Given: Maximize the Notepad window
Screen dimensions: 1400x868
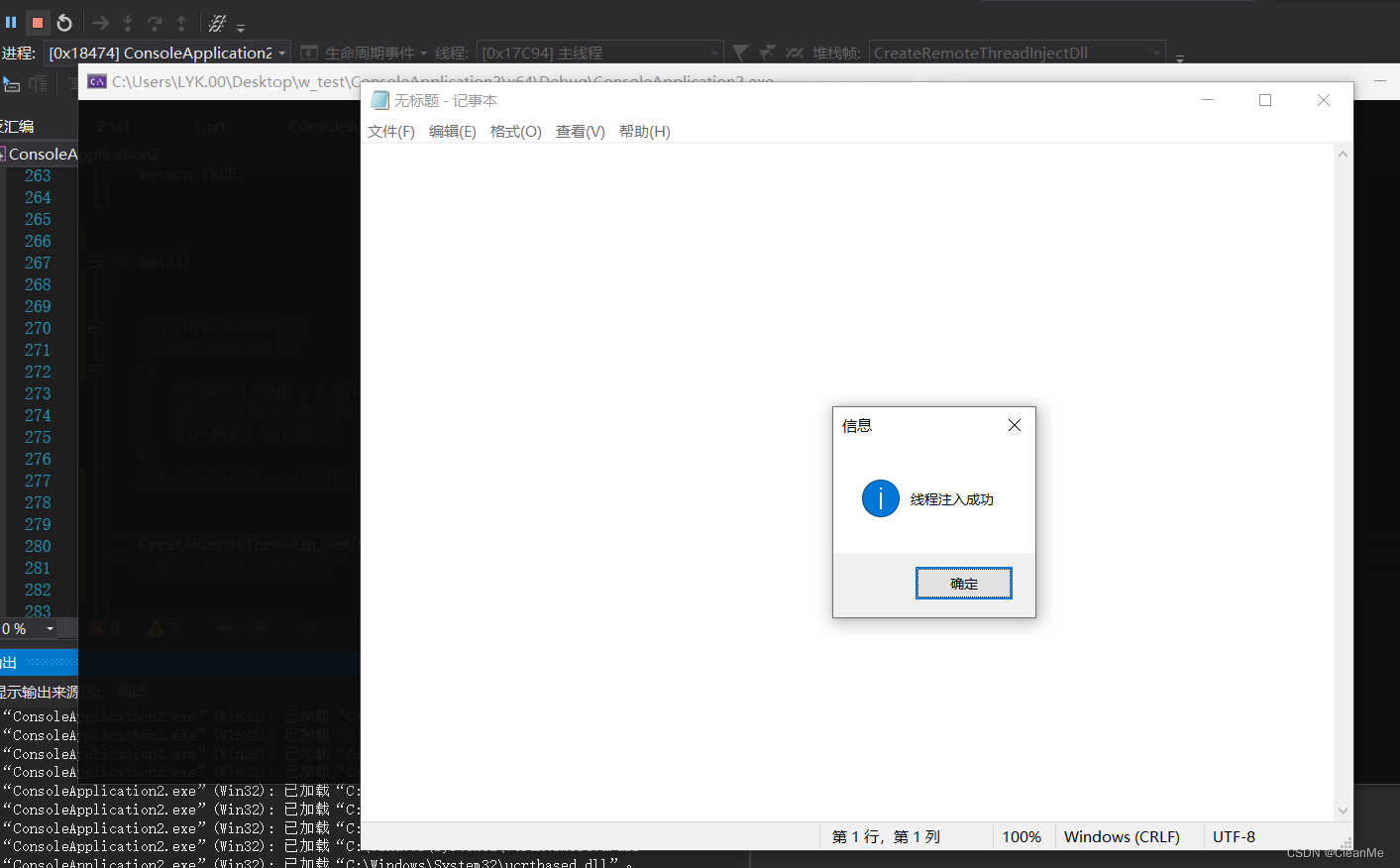Looking at the screenshot, I should pos(1265,100).
